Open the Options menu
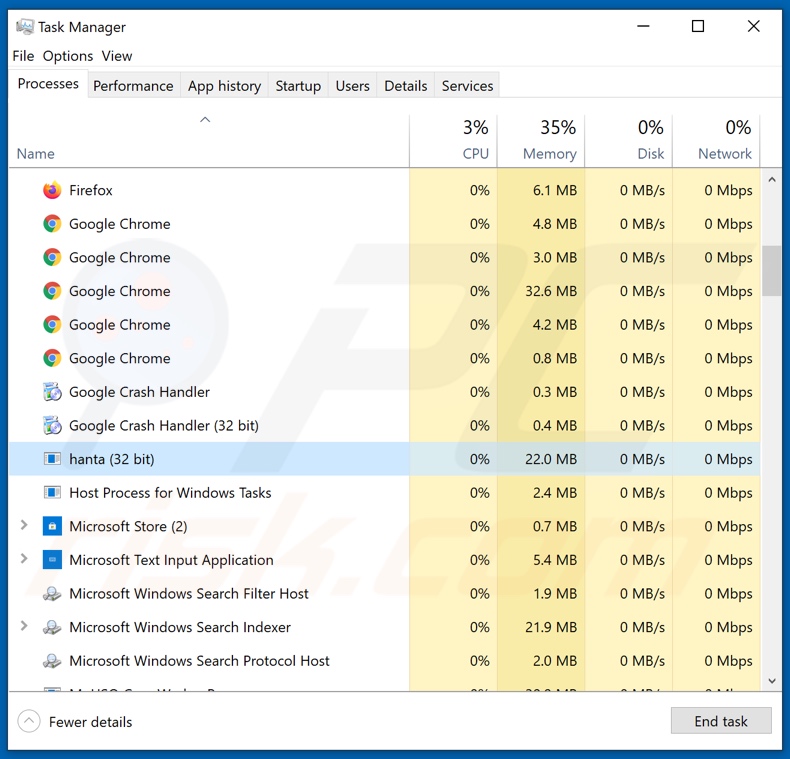790x759 pixels. (68, 56)
